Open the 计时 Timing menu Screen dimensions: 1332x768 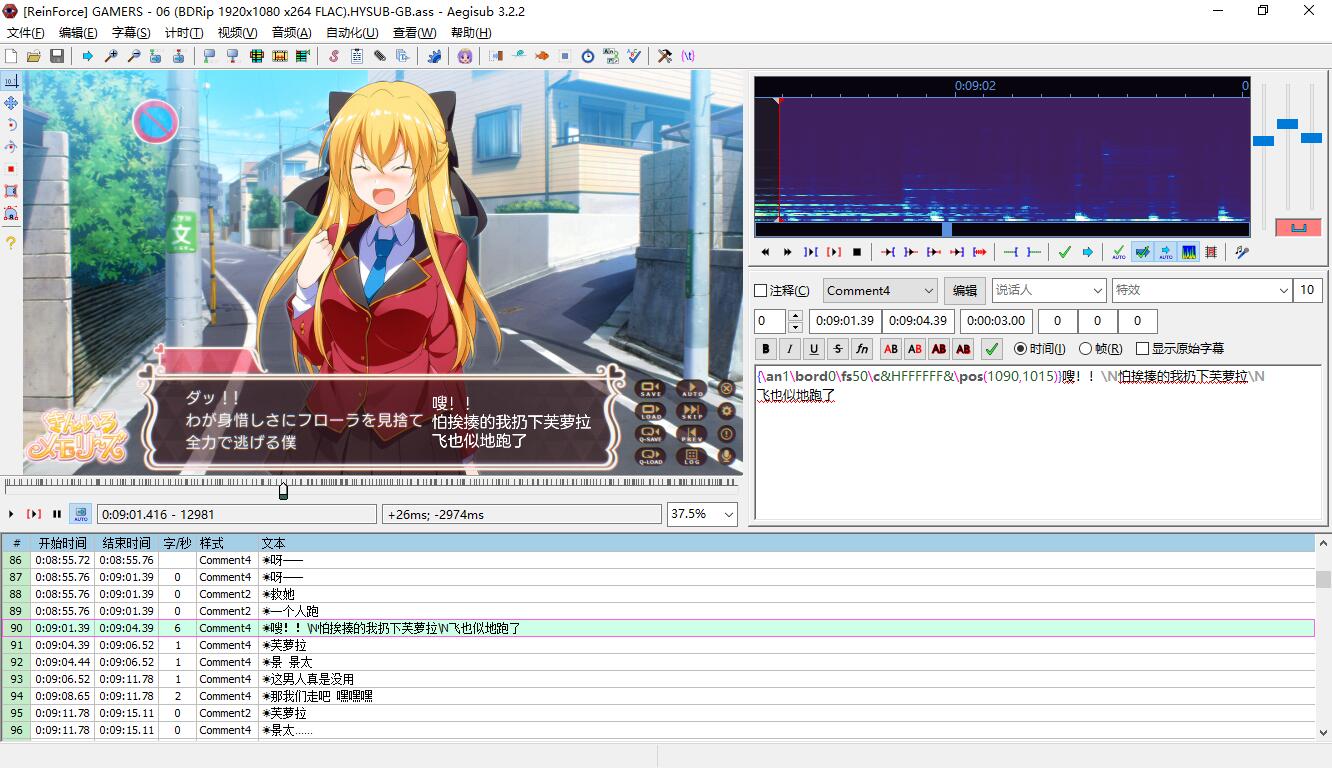[184, 33]
